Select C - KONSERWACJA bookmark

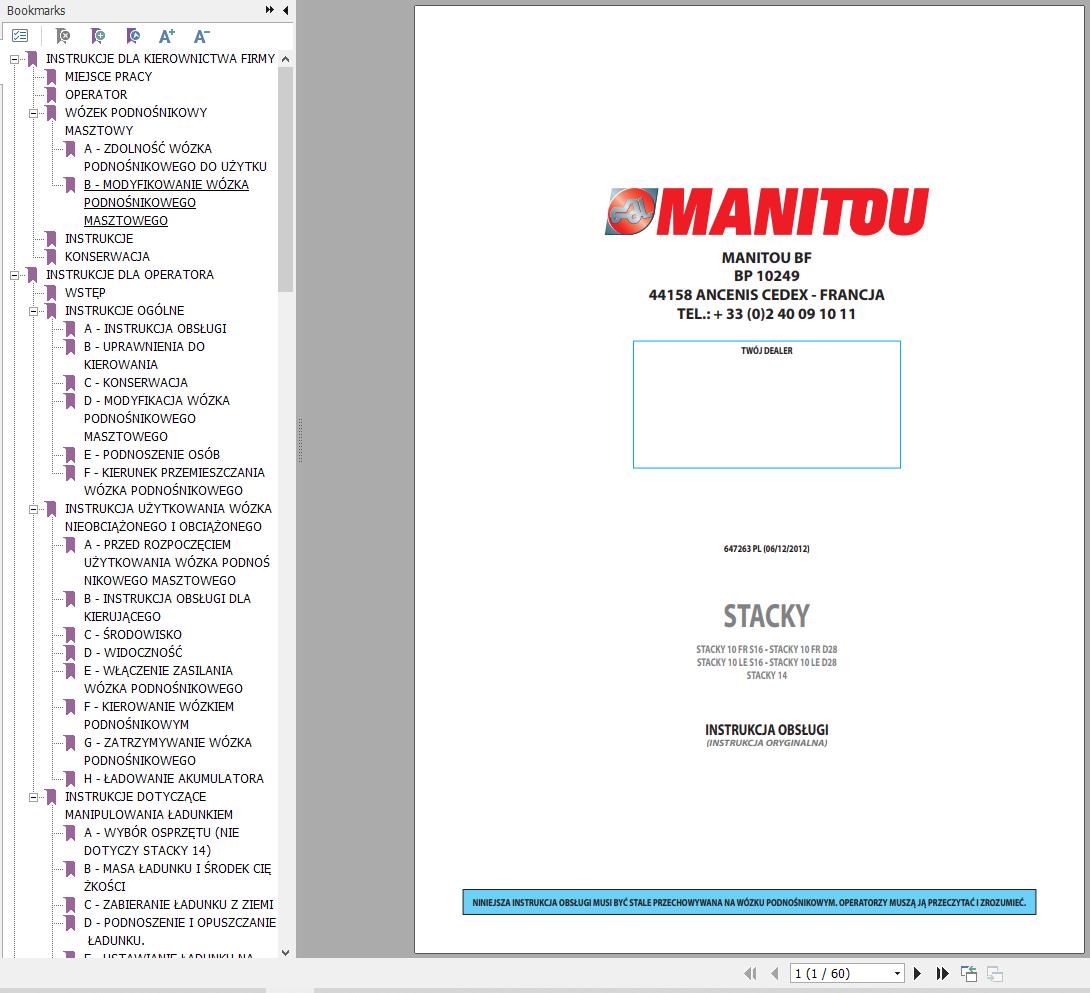click(136, 382)
